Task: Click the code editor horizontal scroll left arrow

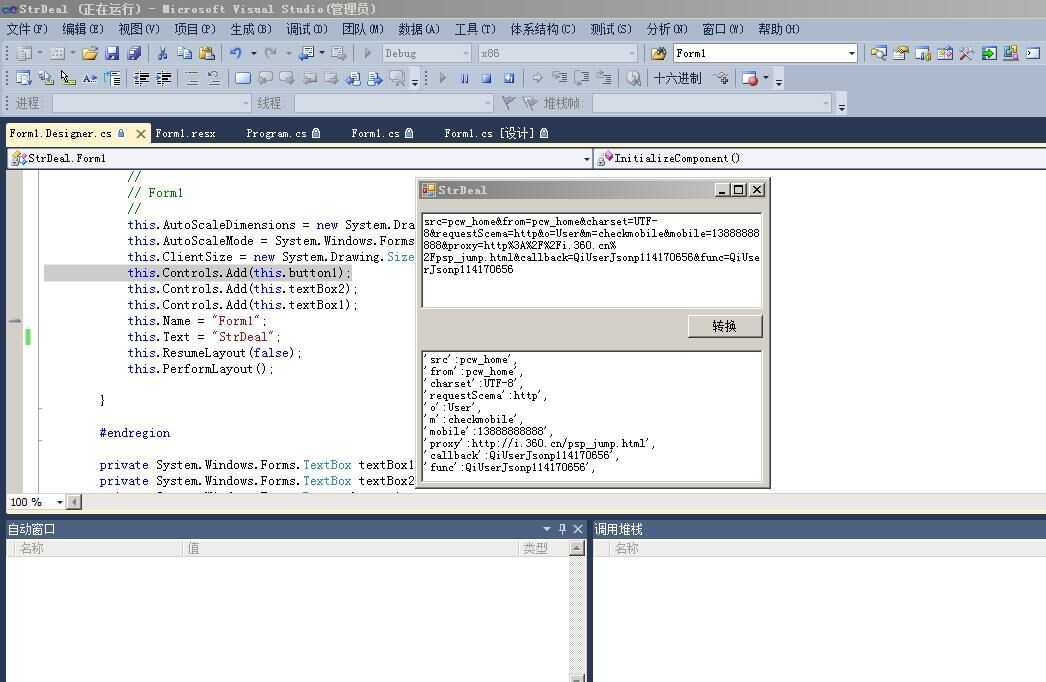Action: [75, 502]
